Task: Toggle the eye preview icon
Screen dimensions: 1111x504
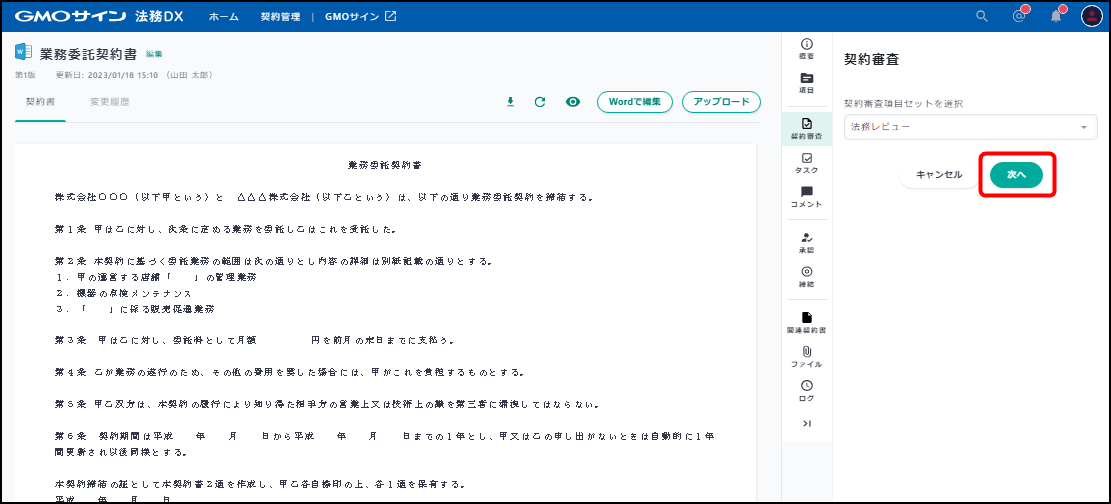Action: point(572,102)
